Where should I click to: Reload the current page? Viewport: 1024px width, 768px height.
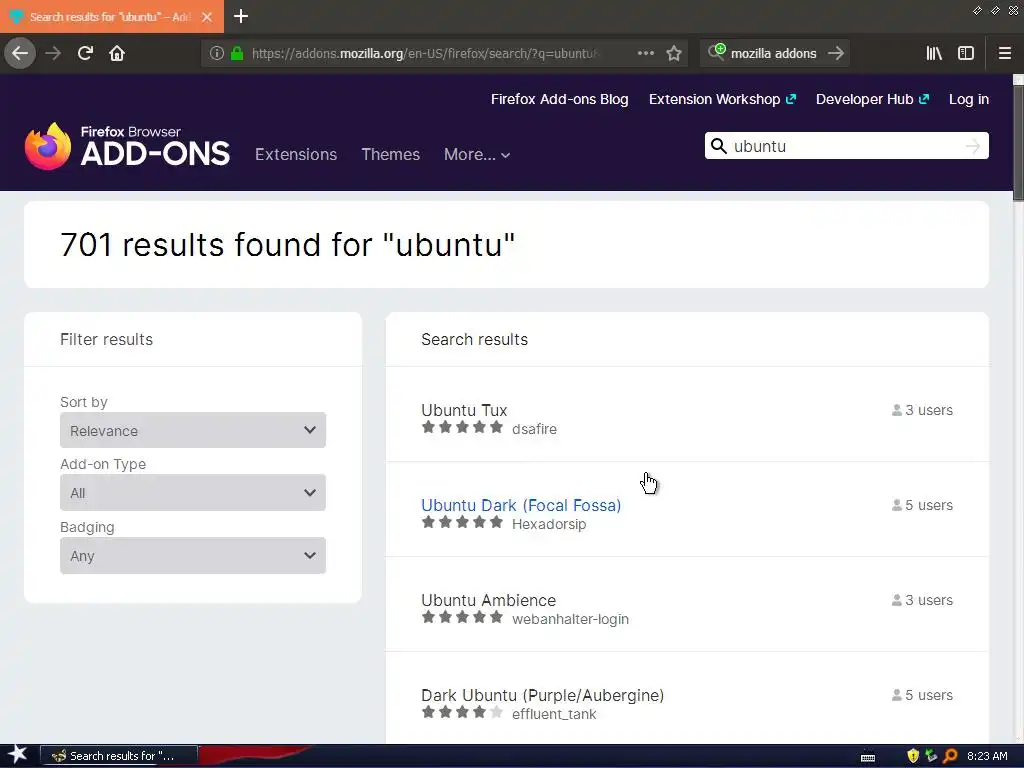point(85,53)
